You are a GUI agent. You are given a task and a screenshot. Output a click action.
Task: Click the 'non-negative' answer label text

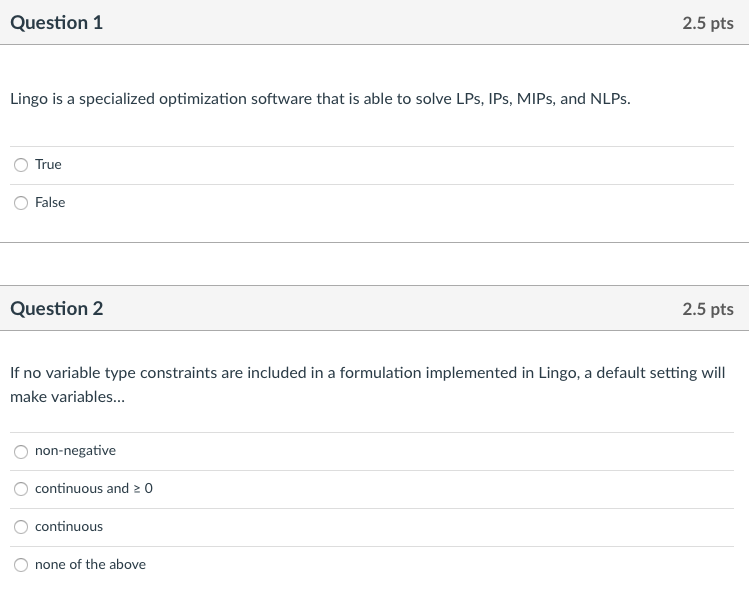pos(75,450)
